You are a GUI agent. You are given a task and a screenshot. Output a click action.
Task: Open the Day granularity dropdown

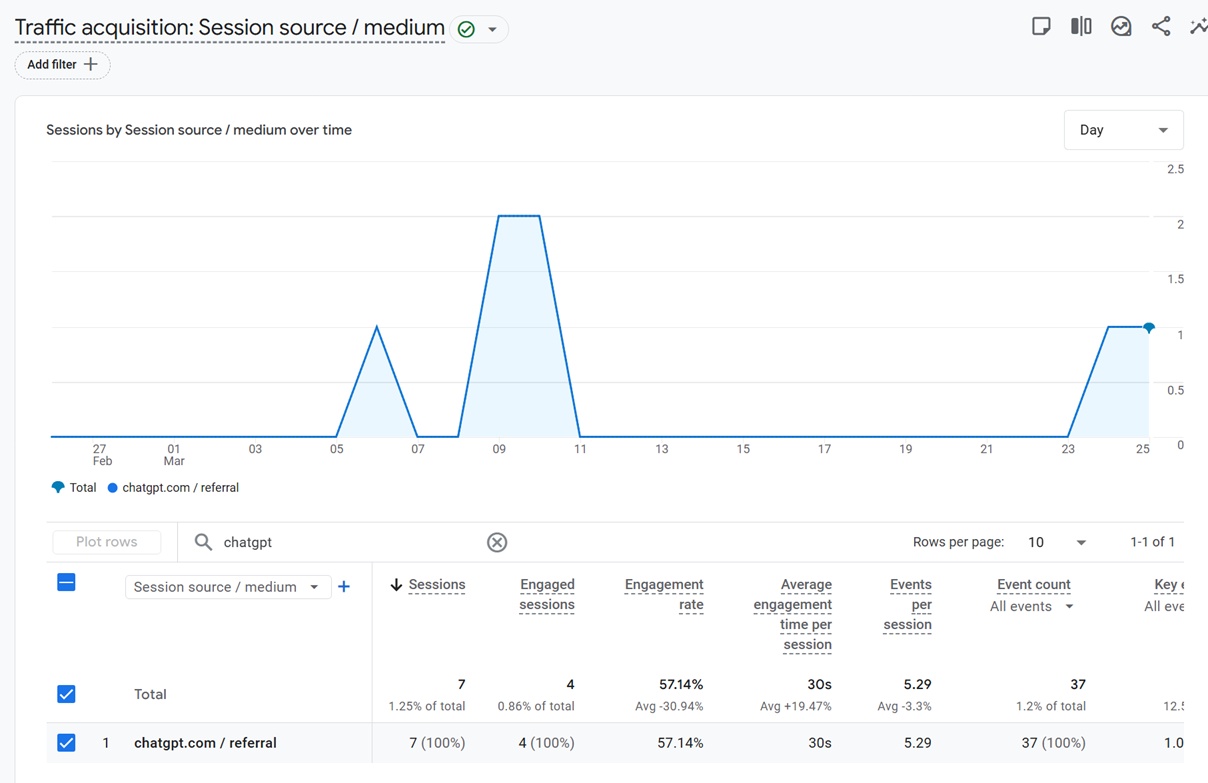[x=1123, y=130]
